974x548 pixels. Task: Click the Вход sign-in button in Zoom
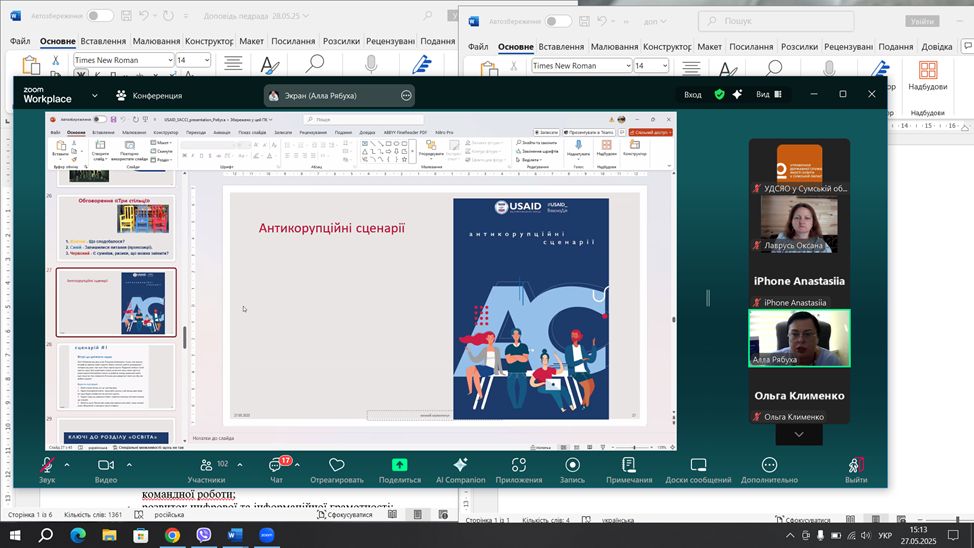[x=692, y=94]
